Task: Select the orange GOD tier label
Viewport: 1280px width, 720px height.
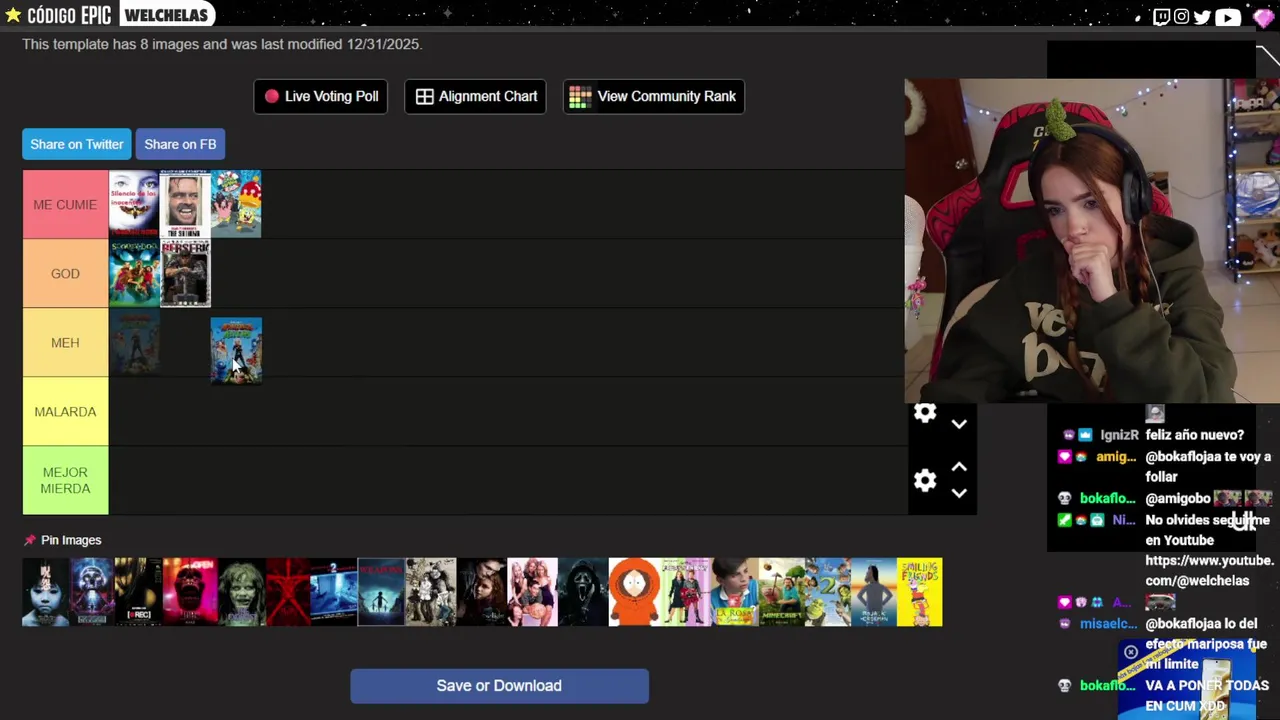Action: (65, 273)
